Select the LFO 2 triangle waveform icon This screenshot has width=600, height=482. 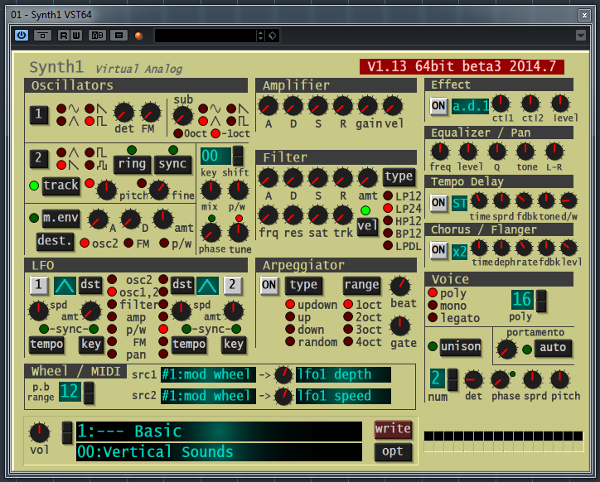click(x=207, y=285)
